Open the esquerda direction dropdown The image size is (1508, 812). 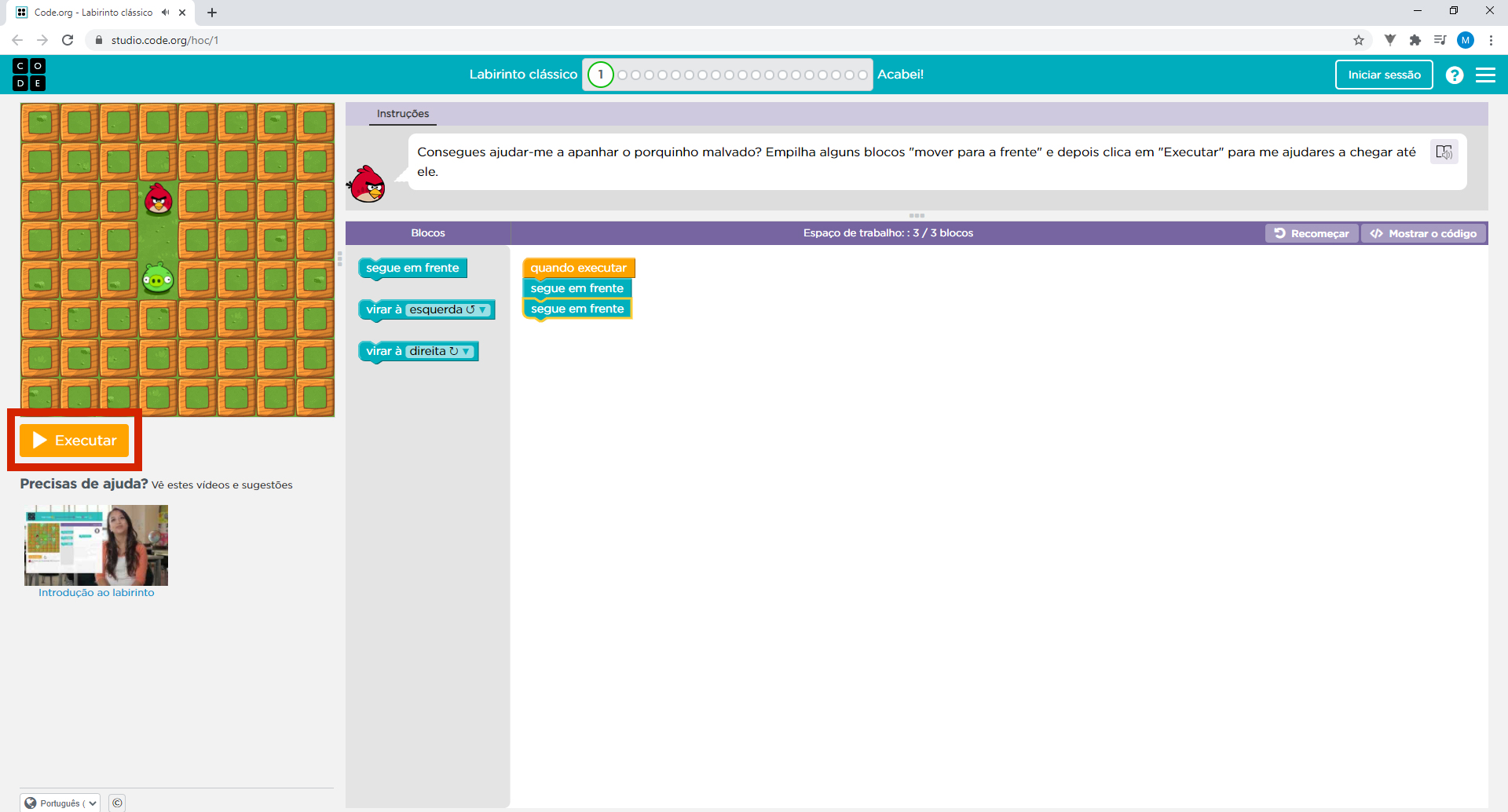(x=448, y=309)
